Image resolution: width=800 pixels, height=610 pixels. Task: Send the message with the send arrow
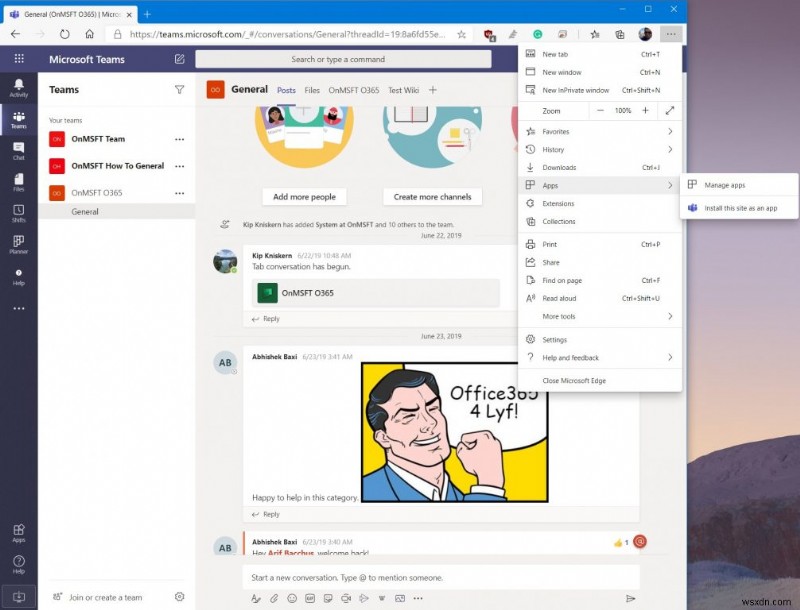coord(630,597)
